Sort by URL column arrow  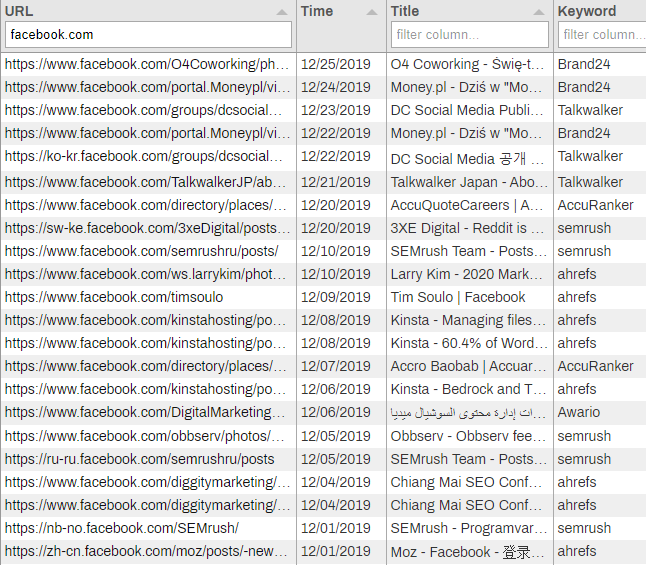coord(282,12)
